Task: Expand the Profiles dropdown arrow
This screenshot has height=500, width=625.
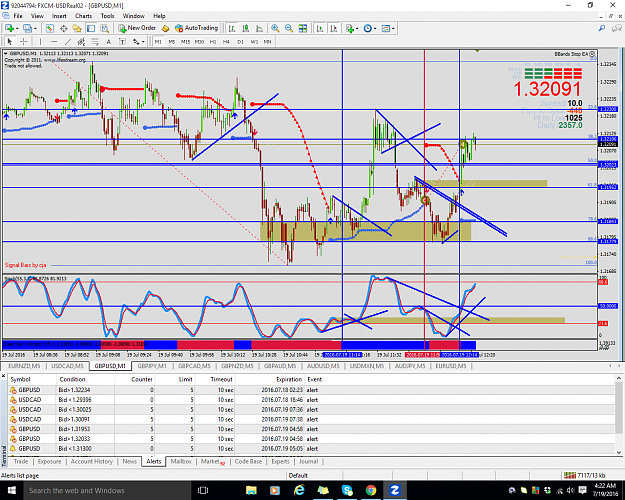Action: [x=35, y=29]
